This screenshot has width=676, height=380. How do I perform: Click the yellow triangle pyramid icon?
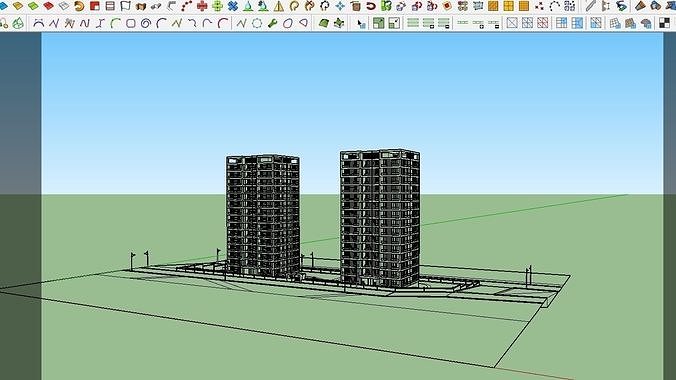(279, 6)
